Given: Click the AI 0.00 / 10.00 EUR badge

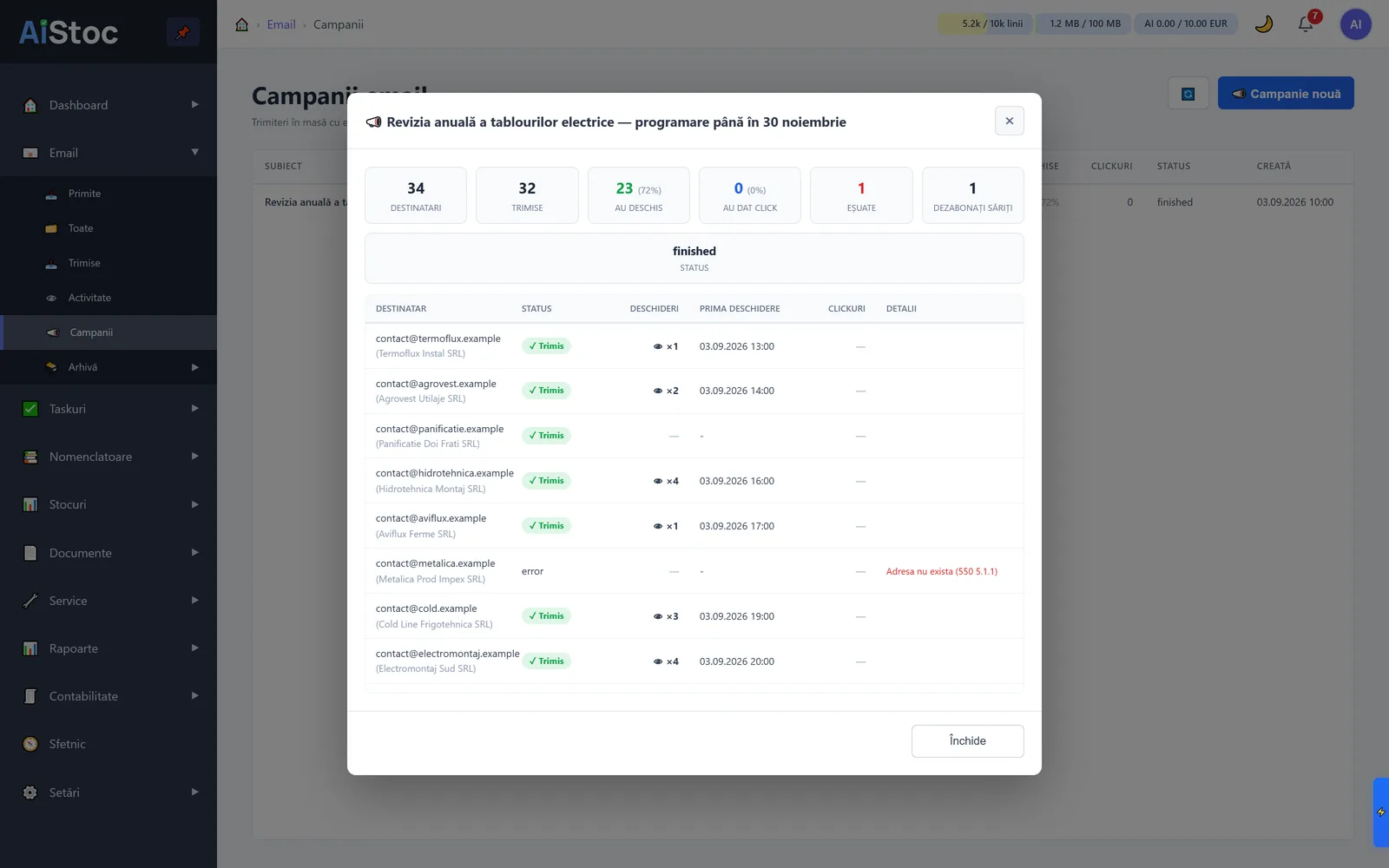Looking at the screenshot, I should pos(1186,24).
